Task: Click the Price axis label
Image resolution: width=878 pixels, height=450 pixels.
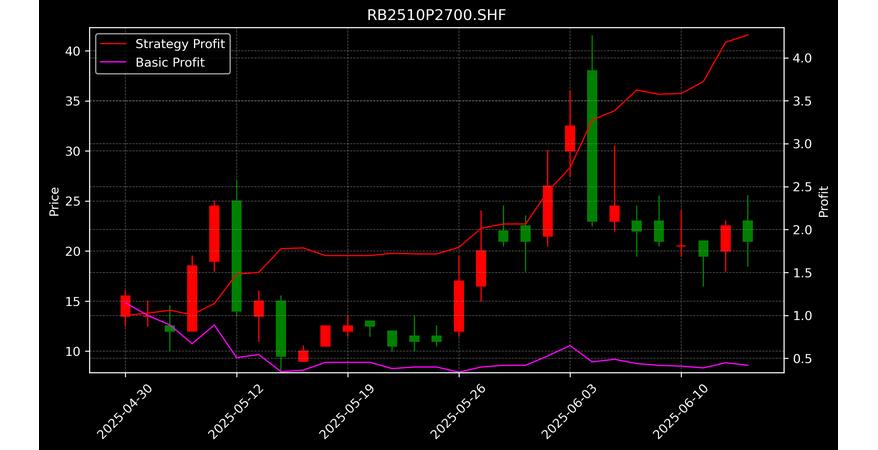Action: pos(54,201)
